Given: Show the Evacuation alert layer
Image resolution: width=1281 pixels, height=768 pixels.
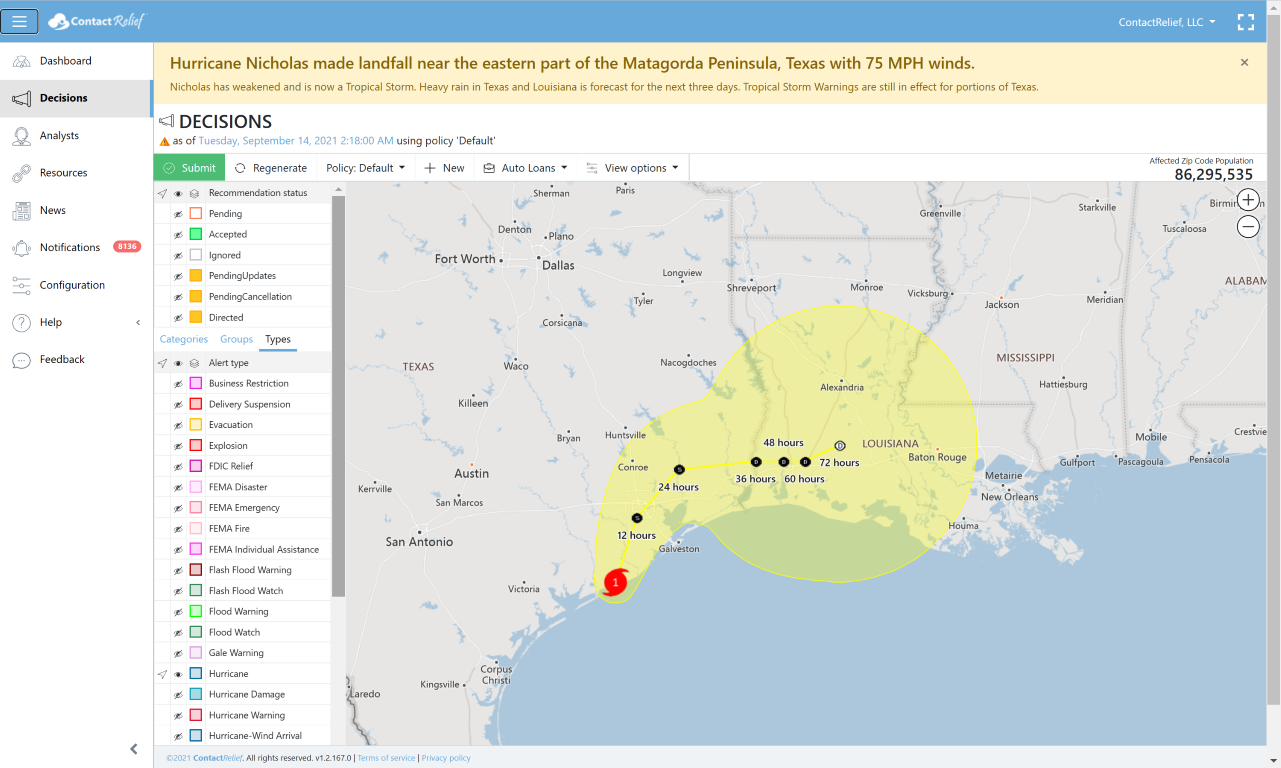Looking at the screenshot, I should point(178,425).
